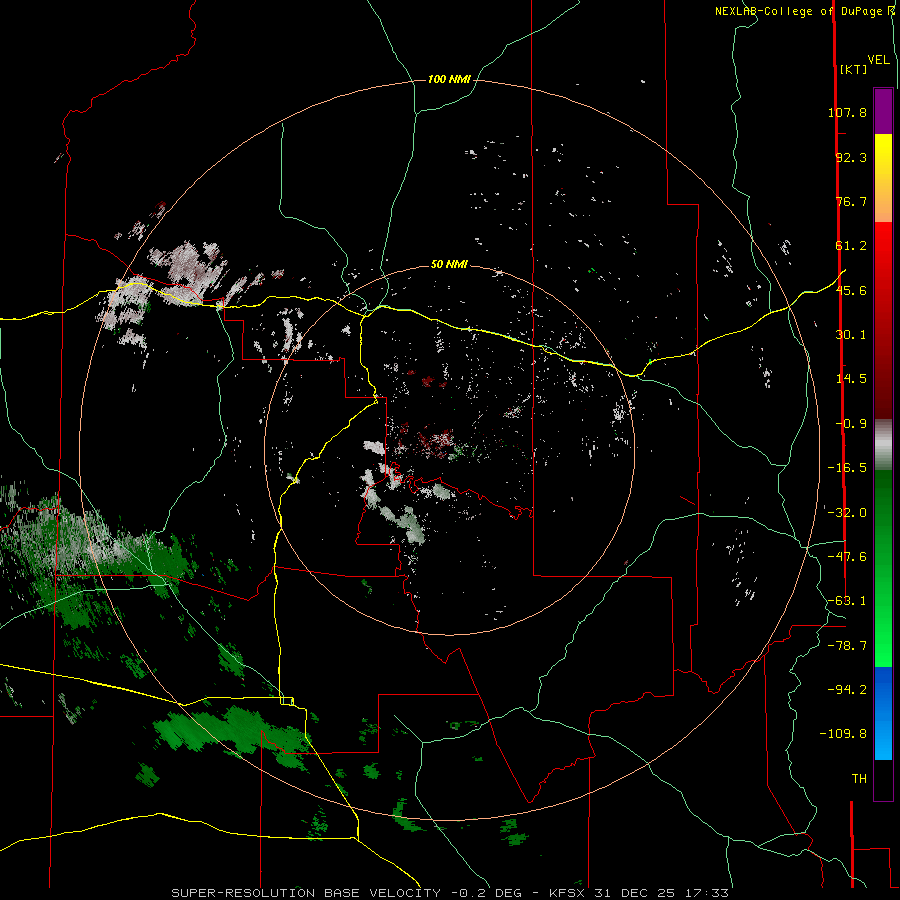Click the 100 NMI range ring label
The image size is (900, 900).
tap(449, 79)
